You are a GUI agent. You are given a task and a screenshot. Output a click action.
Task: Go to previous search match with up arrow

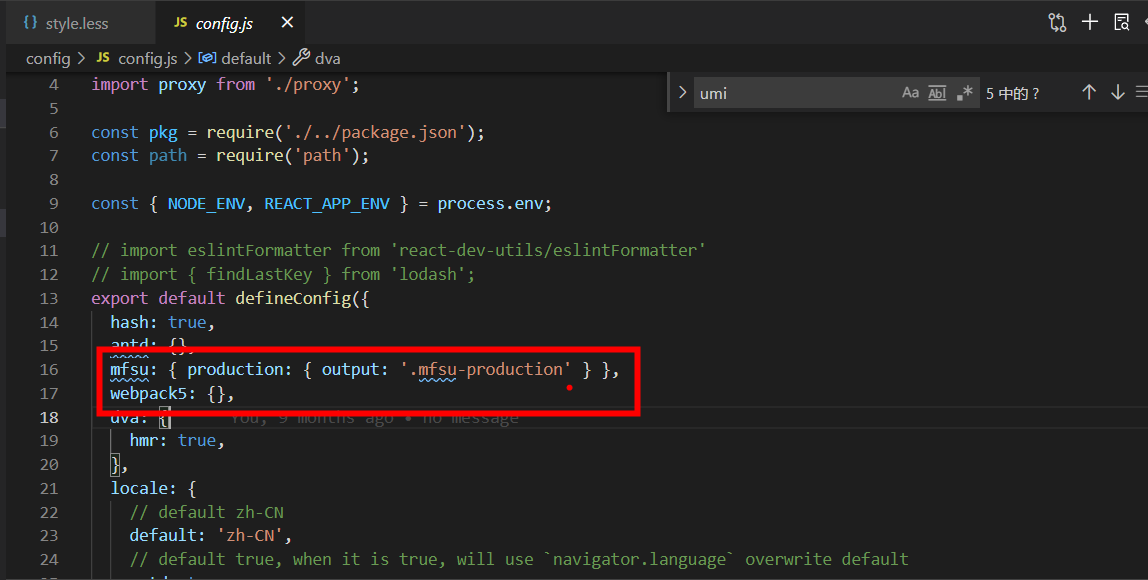(x=1089, y=92)
